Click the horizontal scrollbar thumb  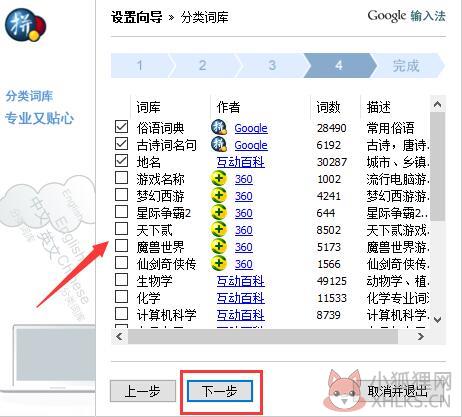coord(263,336)
